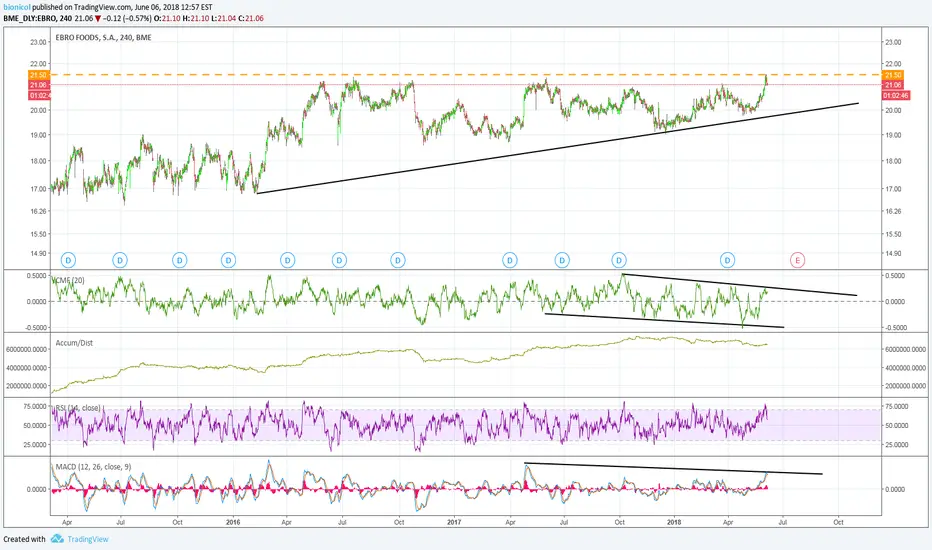Click the 0.0000 MACD level on the right axis
The height and width of the screenshot is (550, 932).
(x=895, y=489)
